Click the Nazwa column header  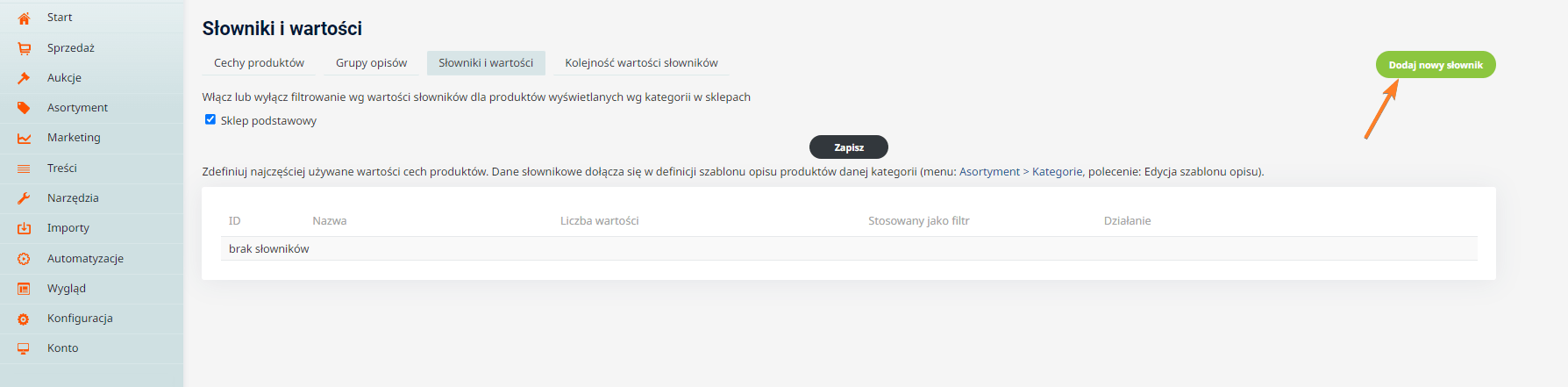point(330,221)
